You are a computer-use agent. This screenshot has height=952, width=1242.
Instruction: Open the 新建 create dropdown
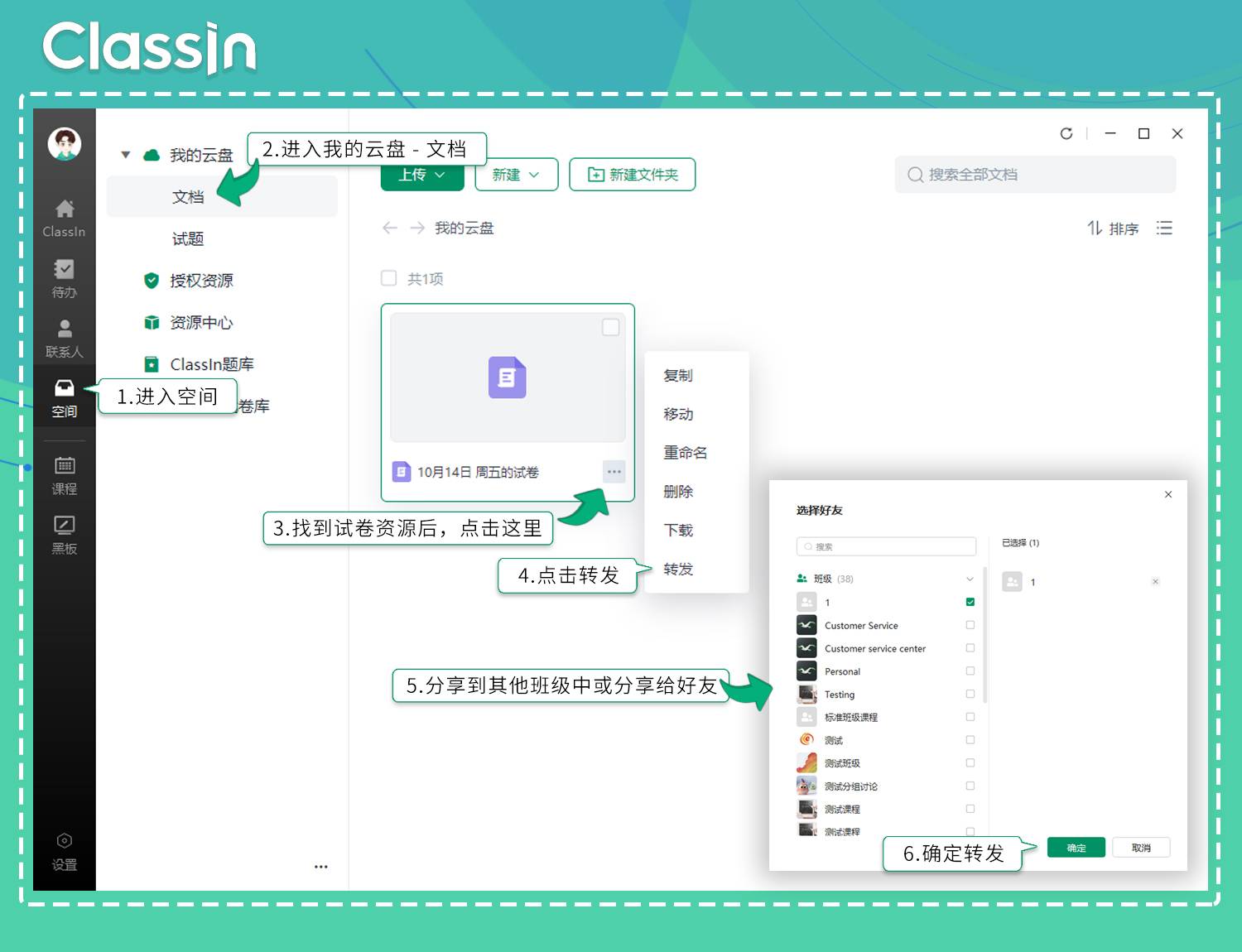[517, 175]
